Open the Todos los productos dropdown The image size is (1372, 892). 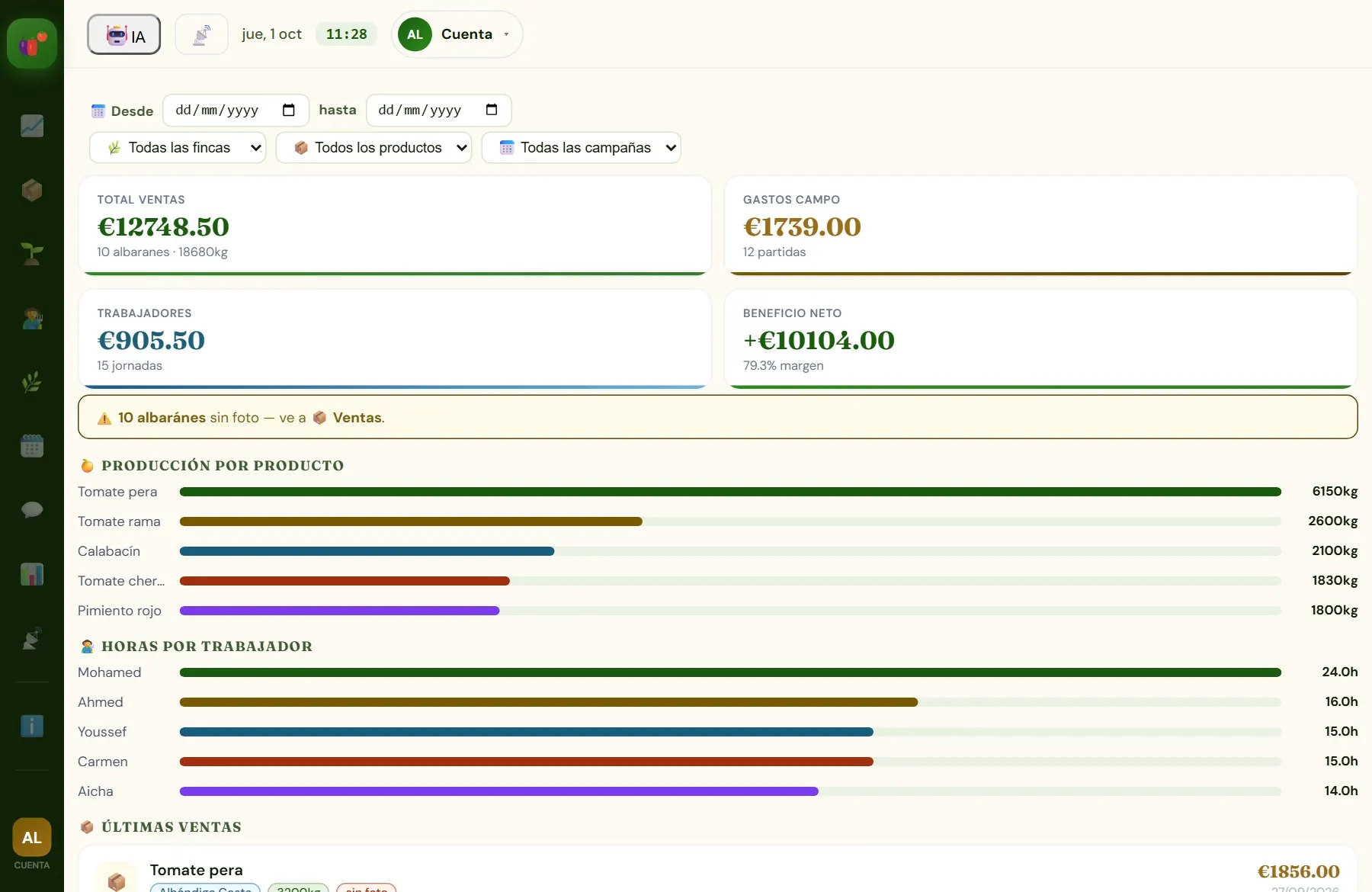(374, 147)
